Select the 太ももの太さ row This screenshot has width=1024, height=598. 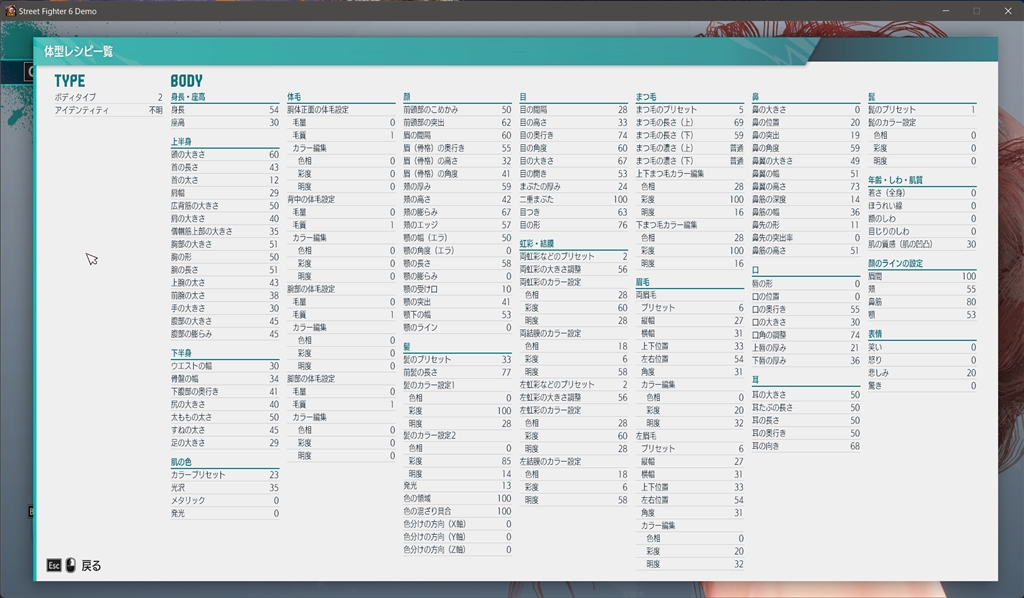tap(225, 417)
